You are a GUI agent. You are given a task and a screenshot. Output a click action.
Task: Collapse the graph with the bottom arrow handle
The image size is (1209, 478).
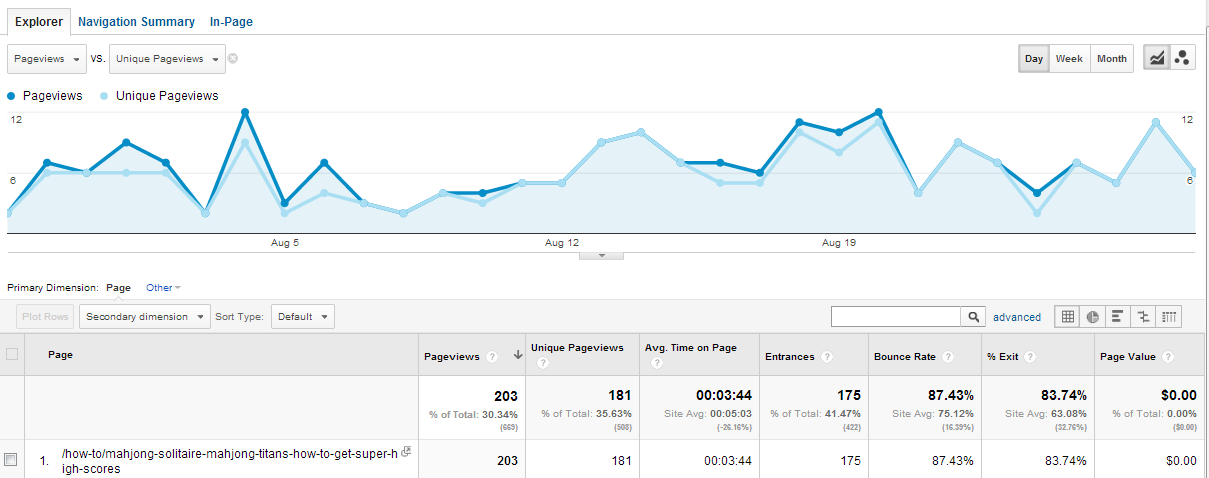[601, 255]
